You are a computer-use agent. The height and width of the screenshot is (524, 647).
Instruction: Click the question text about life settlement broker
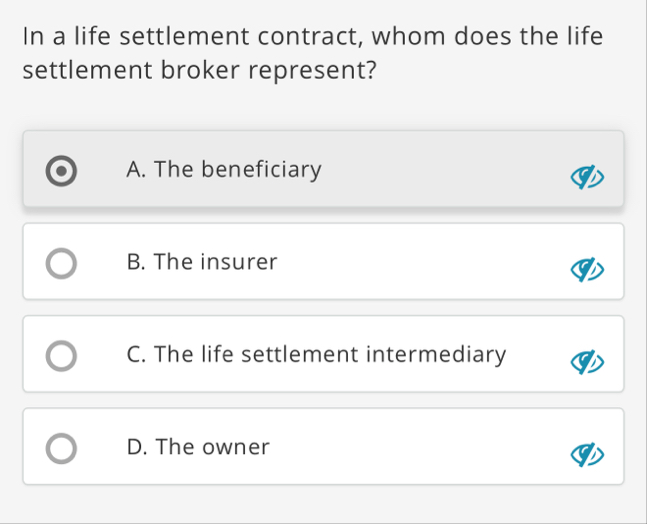[x=312, y=53]
